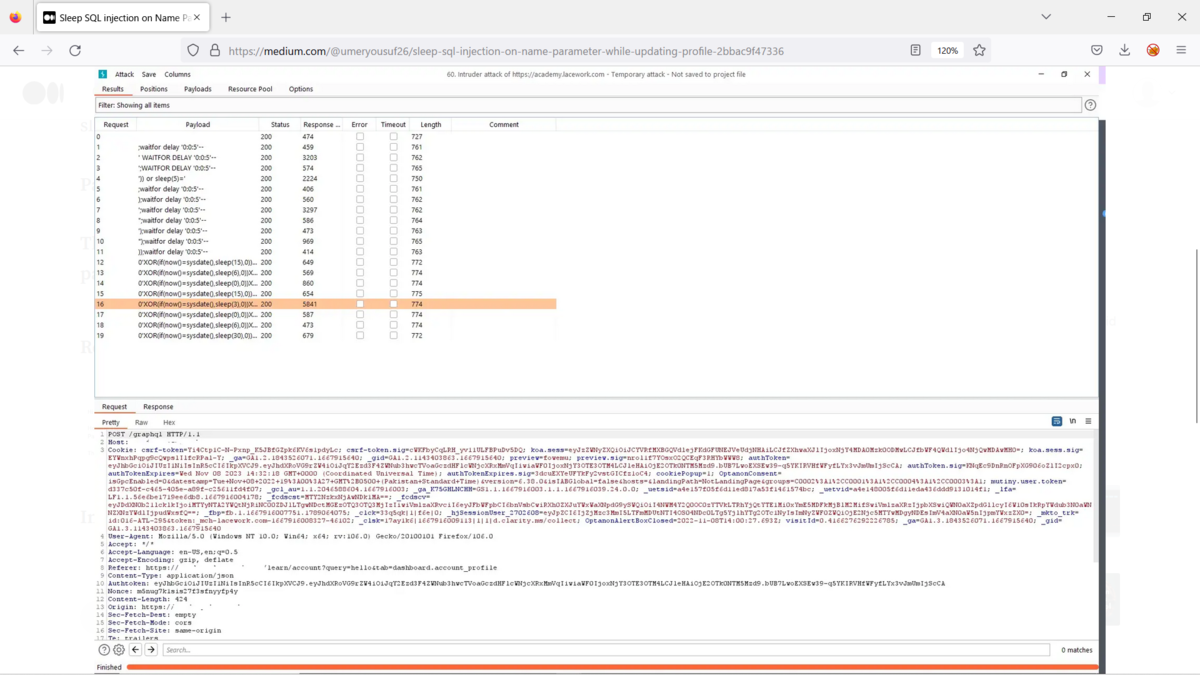Tick Error checkbox for request 0

point(360,137)
